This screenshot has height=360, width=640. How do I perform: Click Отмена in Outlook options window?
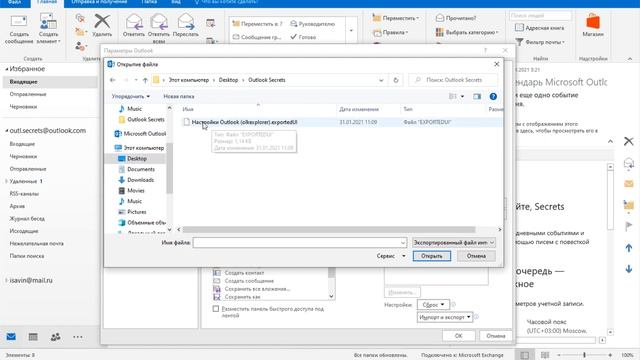pyautogui.click(x=496, y=336)
